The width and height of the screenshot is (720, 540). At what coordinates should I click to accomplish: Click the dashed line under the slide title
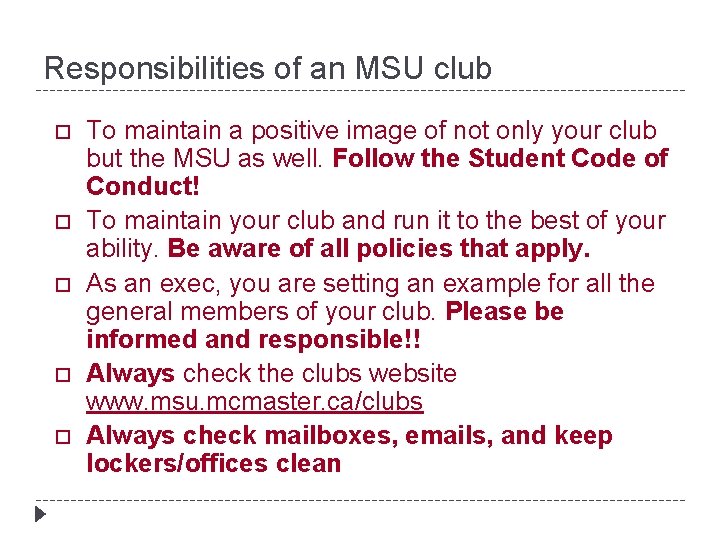[360, 91]
